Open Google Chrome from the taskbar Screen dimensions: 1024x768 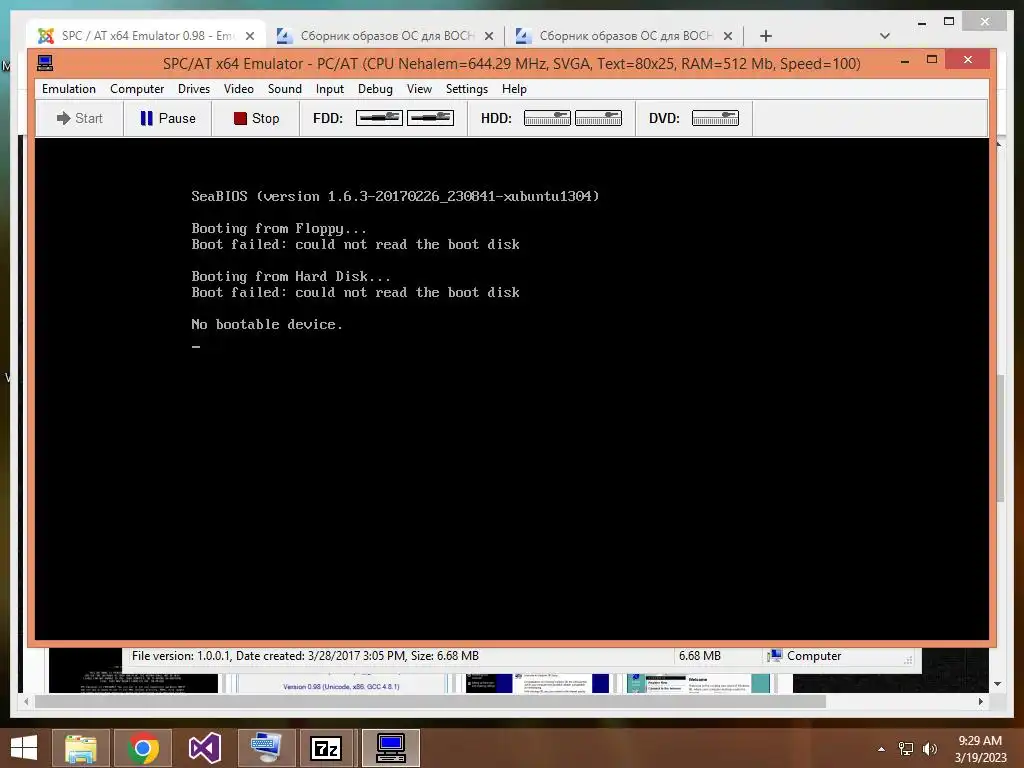click(x=143, y=748)
